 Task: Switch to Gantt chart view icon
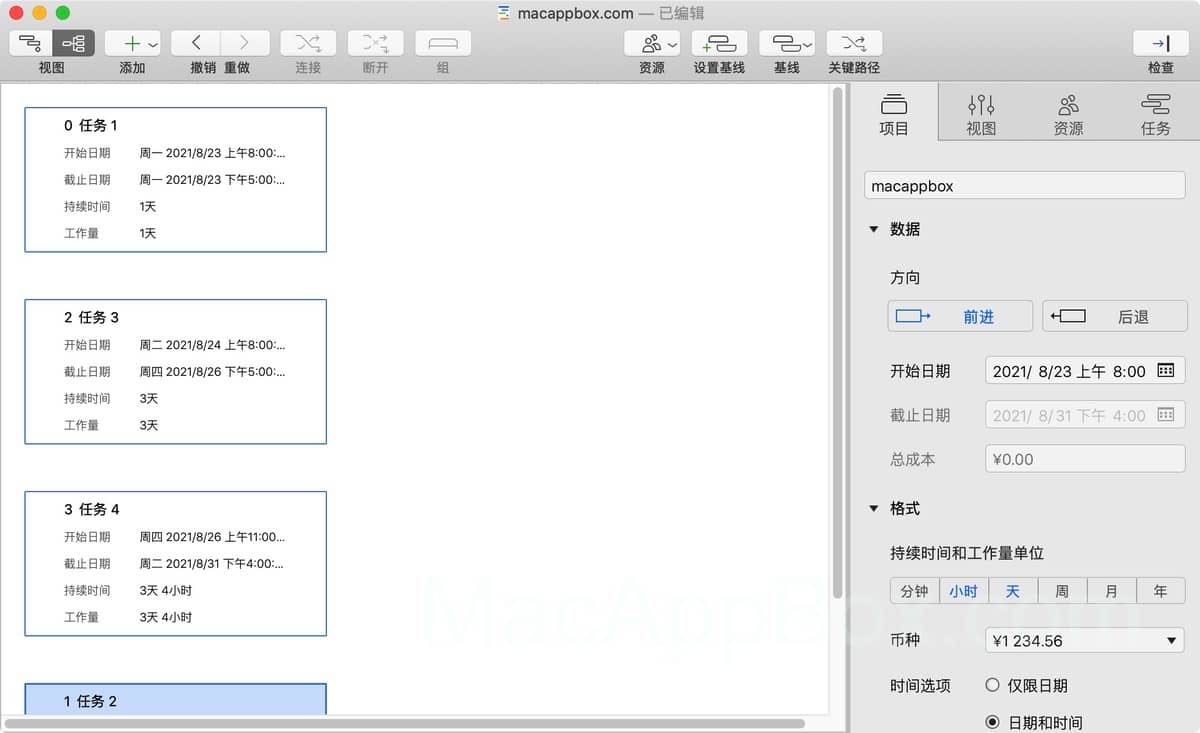click(31, 43)
